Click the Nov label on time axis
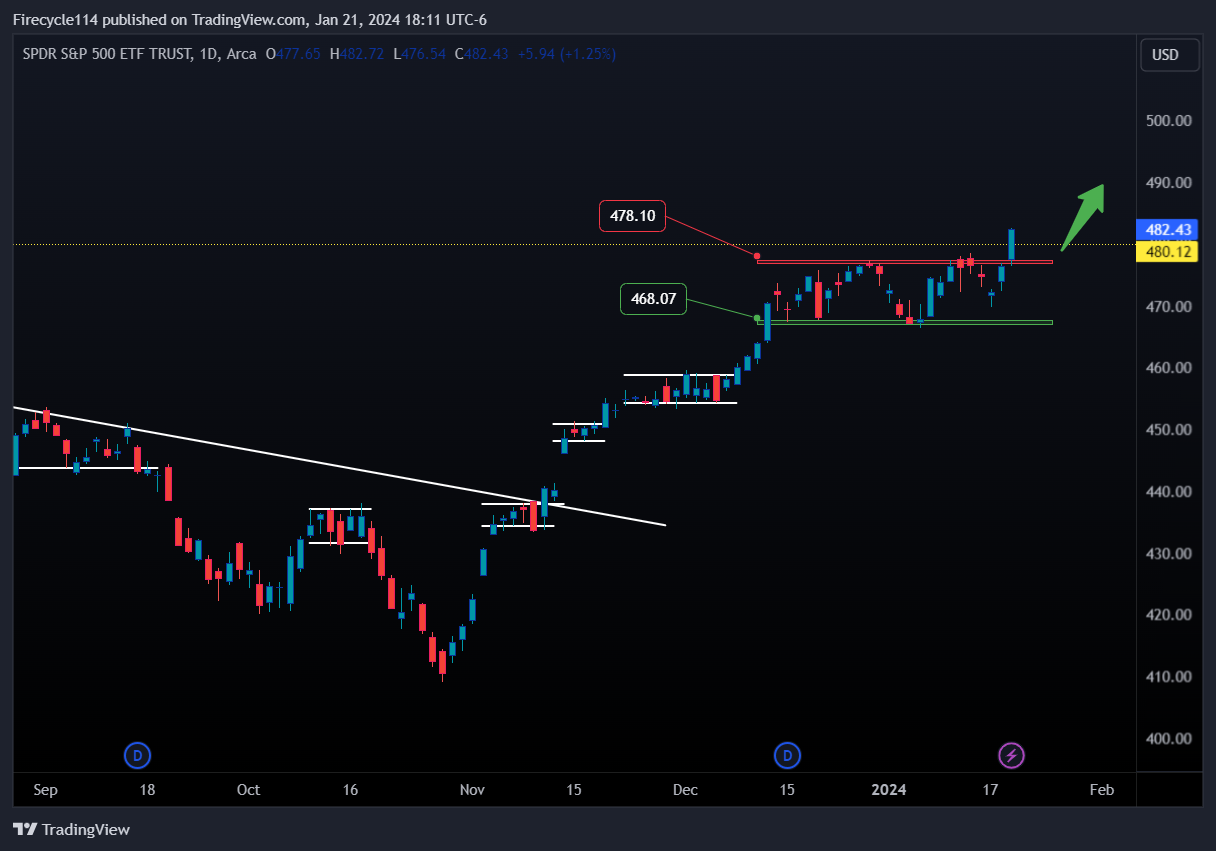This screenshot has height=851, width=1216. pos(472,790)
